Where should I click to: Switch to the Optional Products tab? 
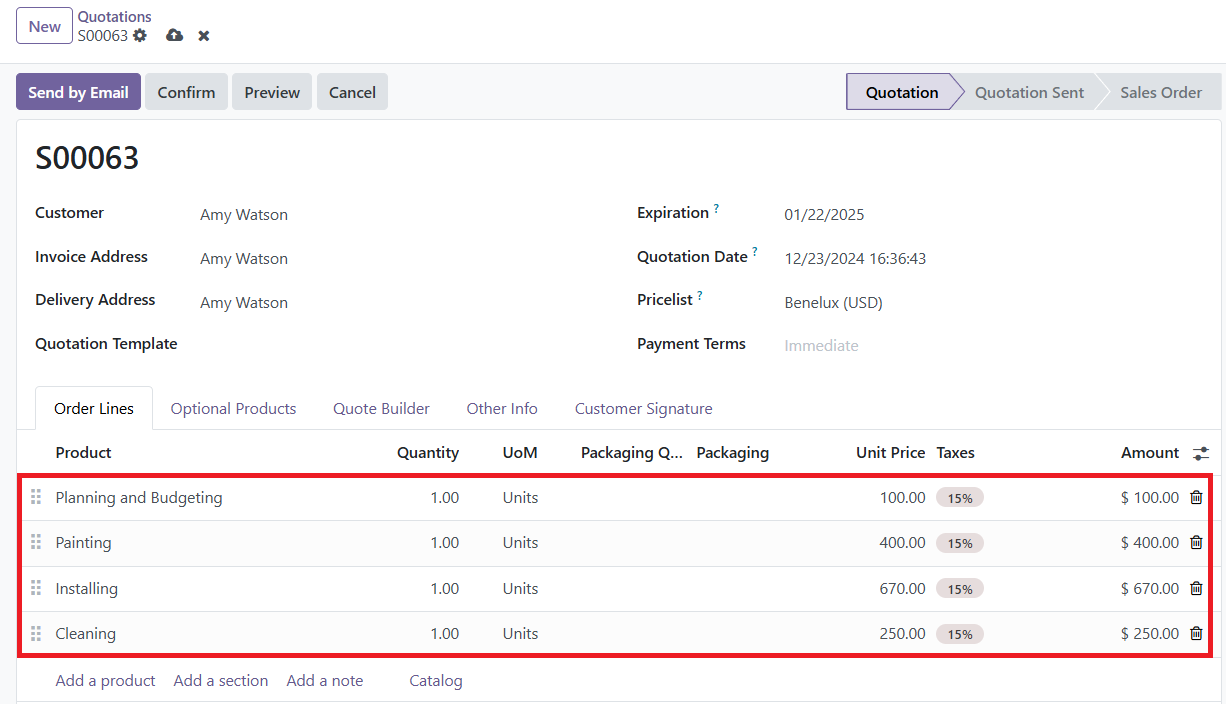point(233,409)
